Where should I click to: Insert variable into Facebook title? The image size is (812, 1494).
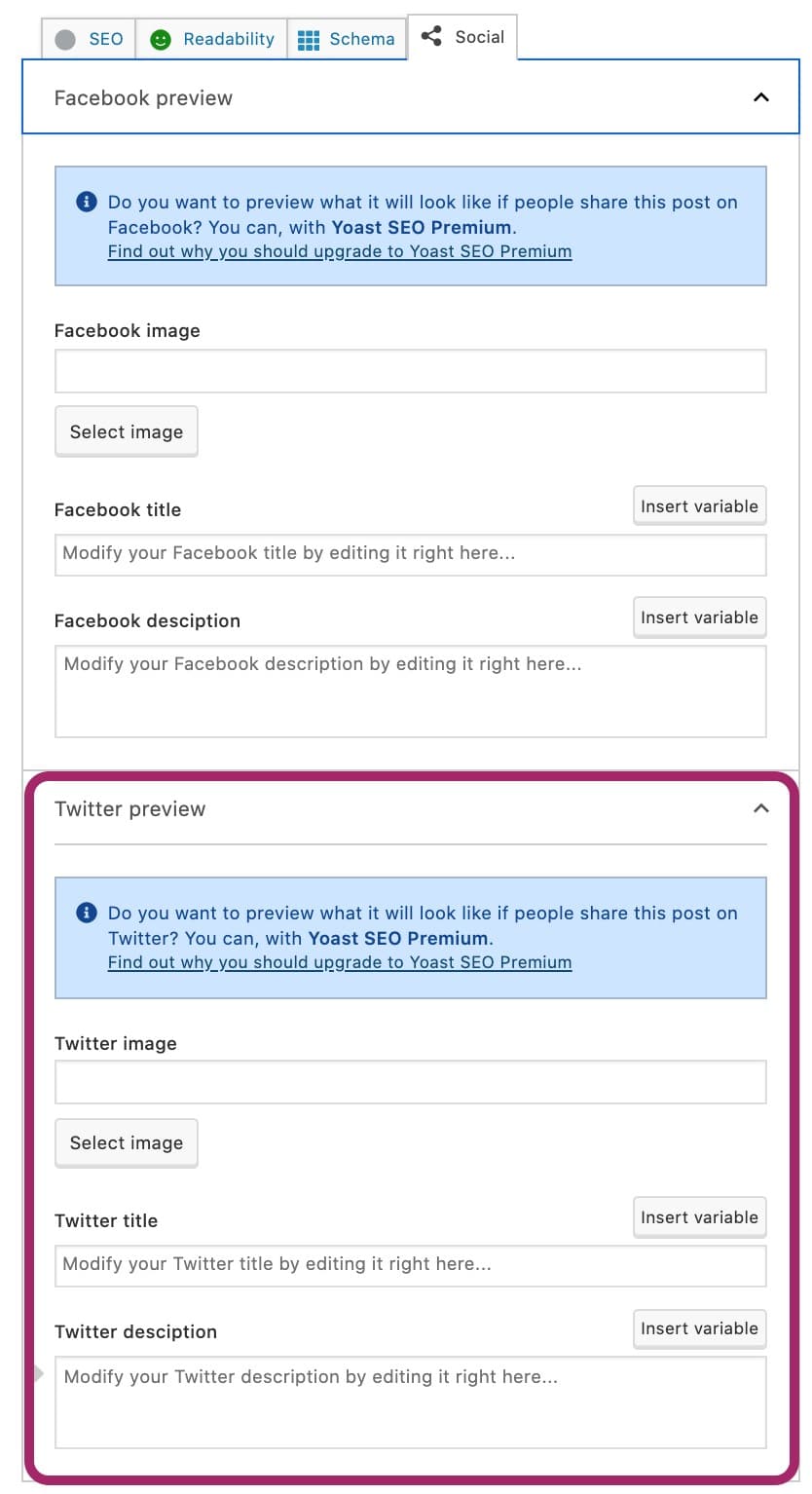(699, 506)
